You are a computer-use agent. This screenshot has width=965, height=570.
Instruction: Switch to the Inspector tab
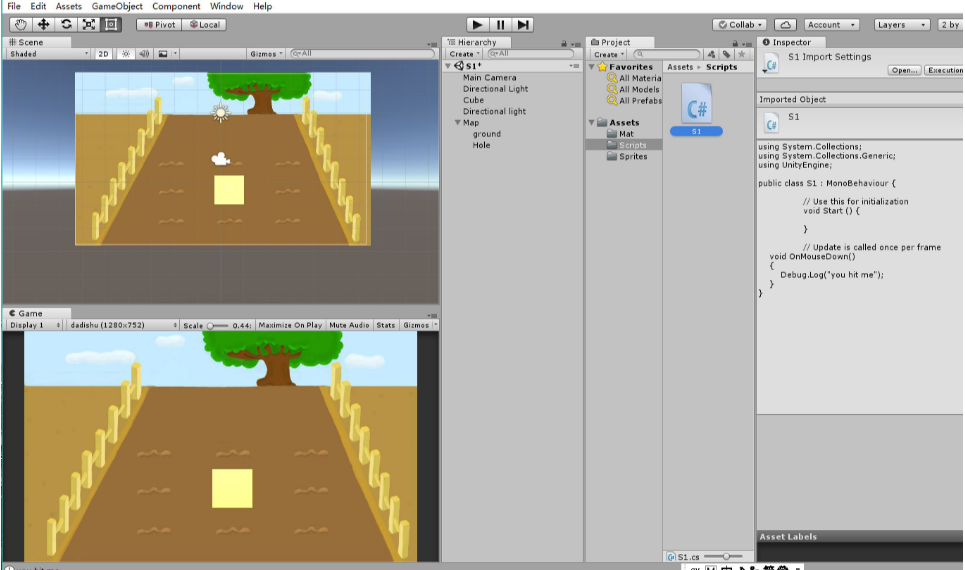point(791,42)
